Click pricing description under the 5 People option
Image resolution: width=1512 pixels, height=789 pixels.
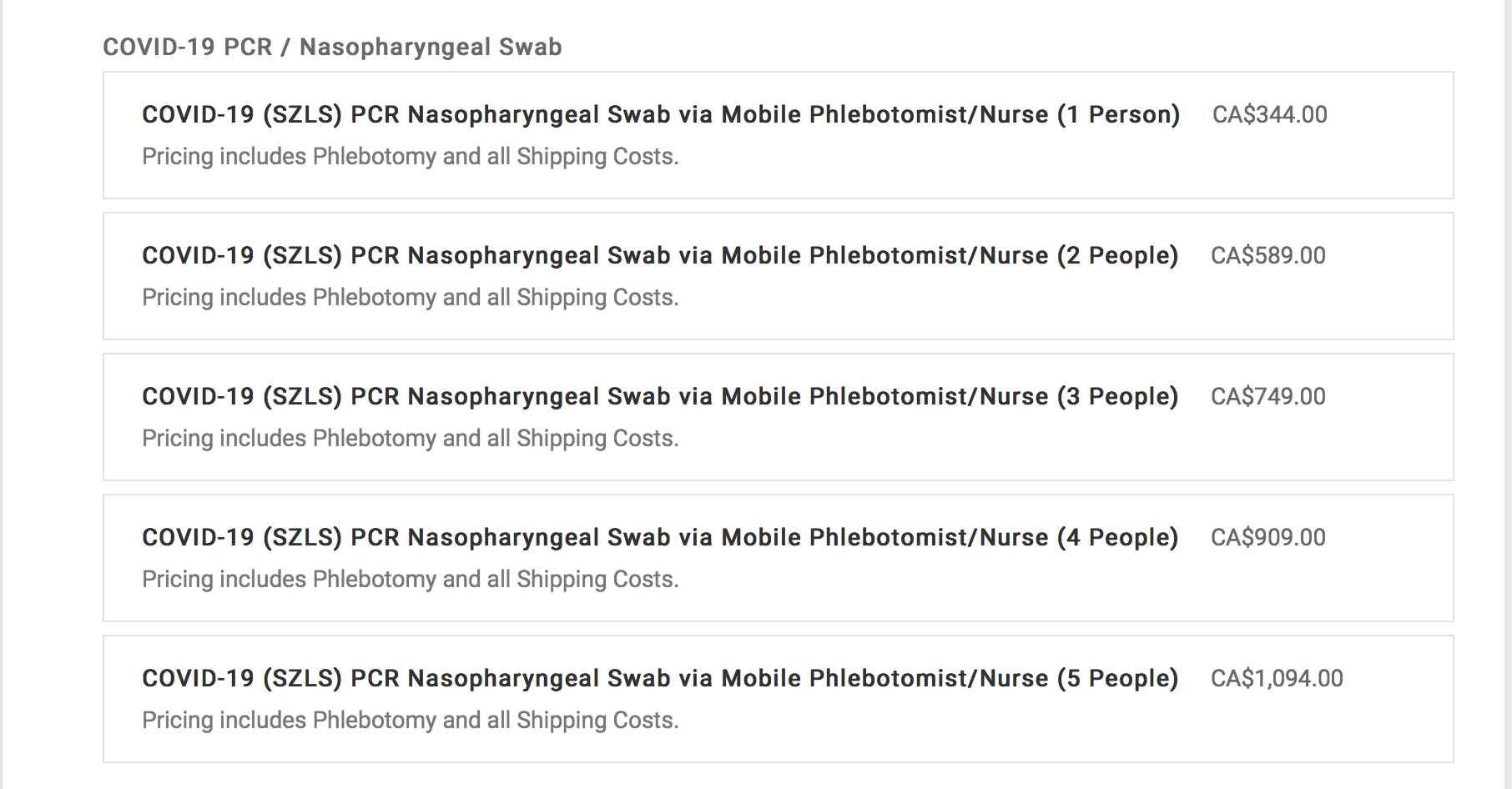pyautogui.click(x=410, y=720)
